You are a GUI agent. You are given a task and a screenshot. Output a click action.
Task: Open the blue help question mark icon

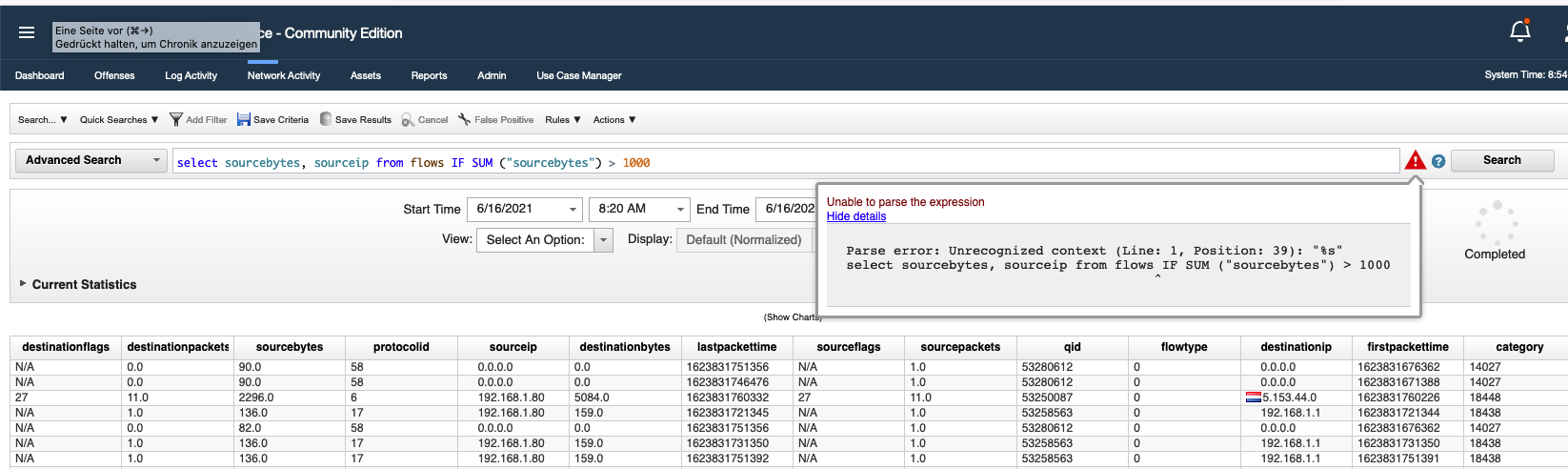[x=1438, y=162]
